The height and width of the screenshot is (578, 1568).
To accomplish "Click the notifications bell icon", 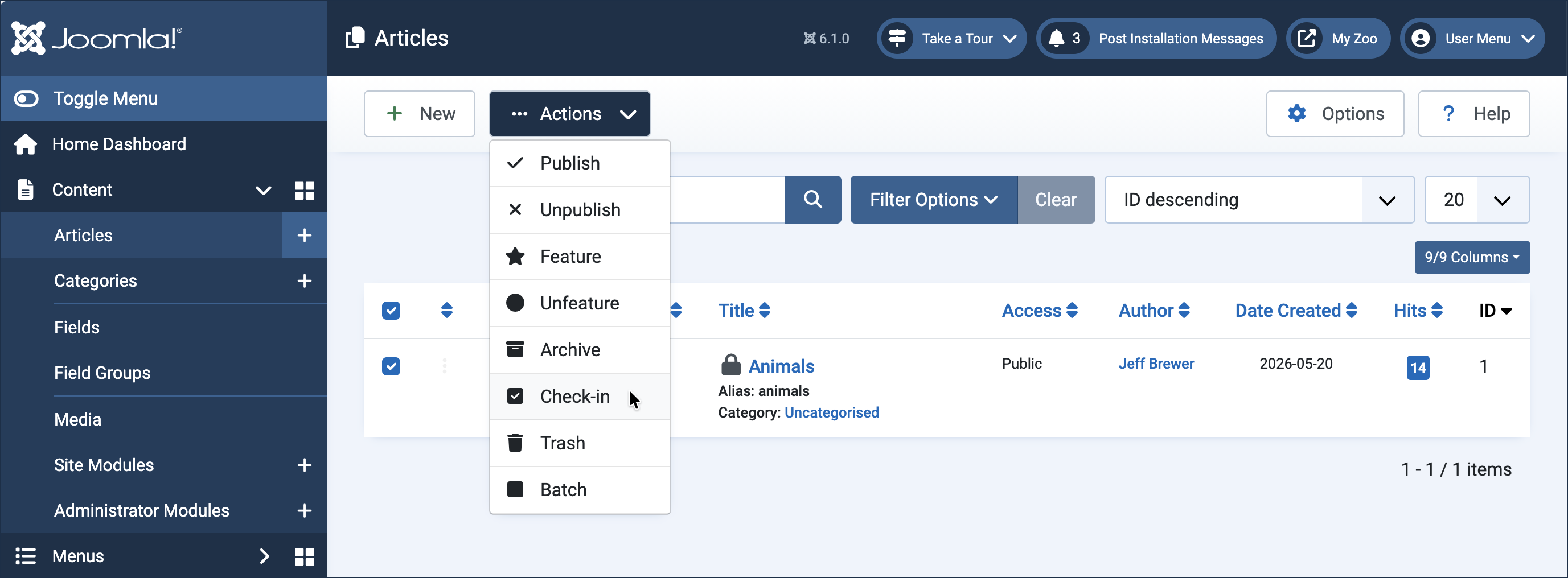I will 1056,38.
